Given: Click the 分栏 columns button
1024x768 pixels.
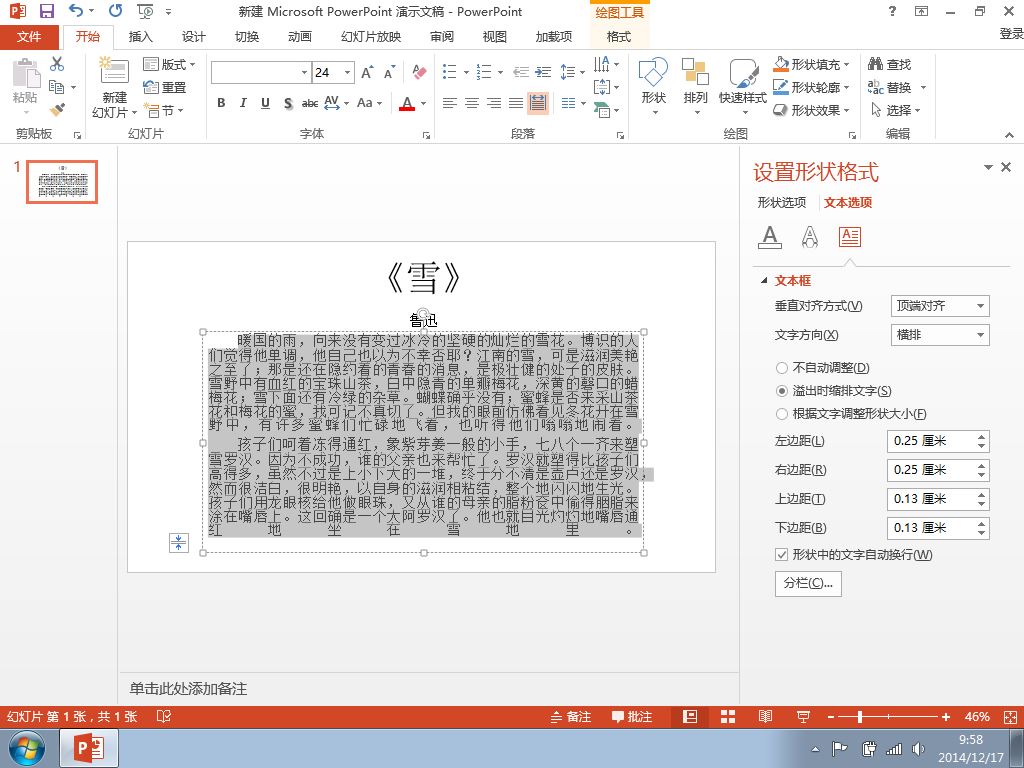Looking at the screenshot, I should point(808,583).
